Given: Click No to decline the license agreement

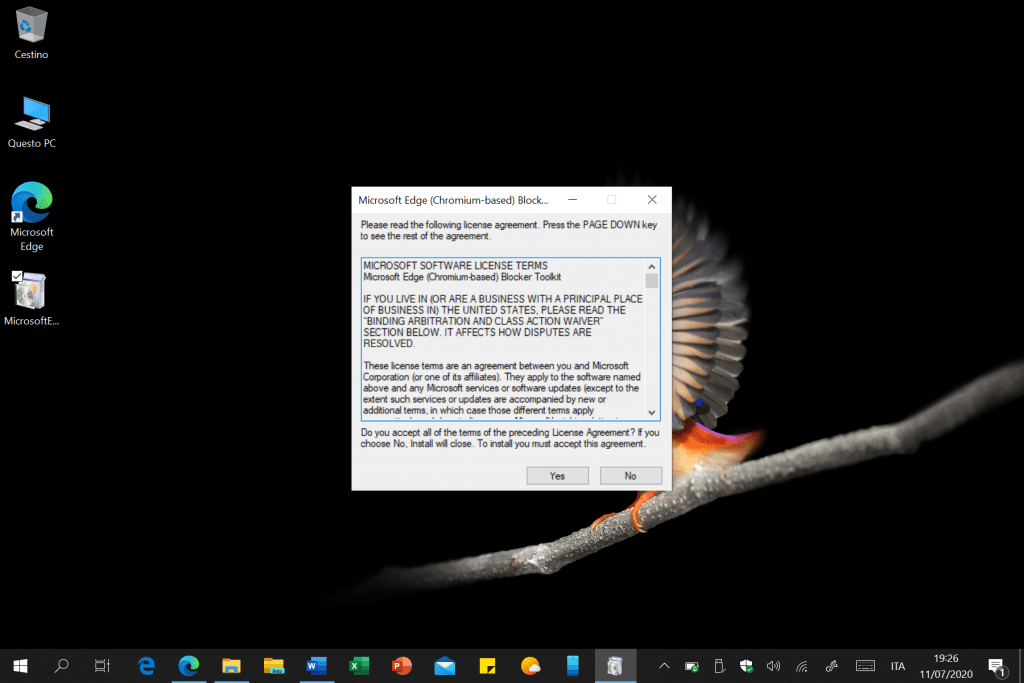Looking at the screenshot, I should 630,476.
